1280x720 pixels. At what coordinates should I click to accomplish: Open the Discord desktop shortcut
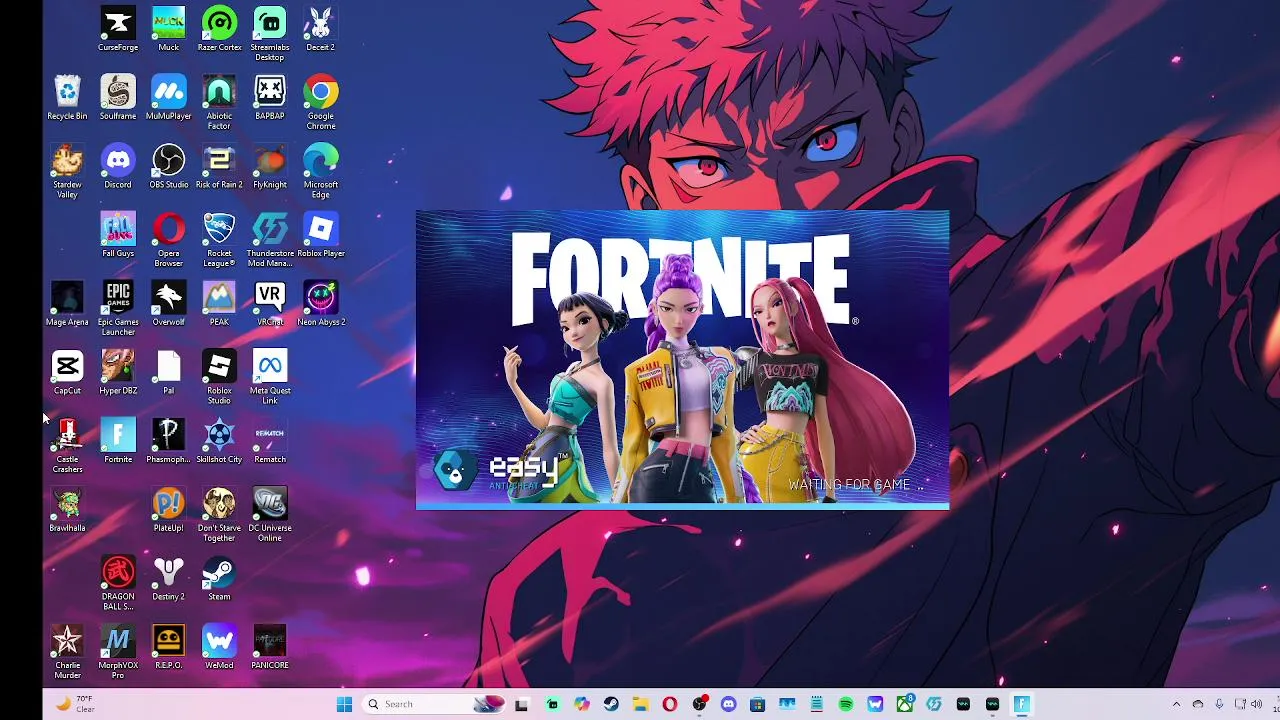click(118, 167)
